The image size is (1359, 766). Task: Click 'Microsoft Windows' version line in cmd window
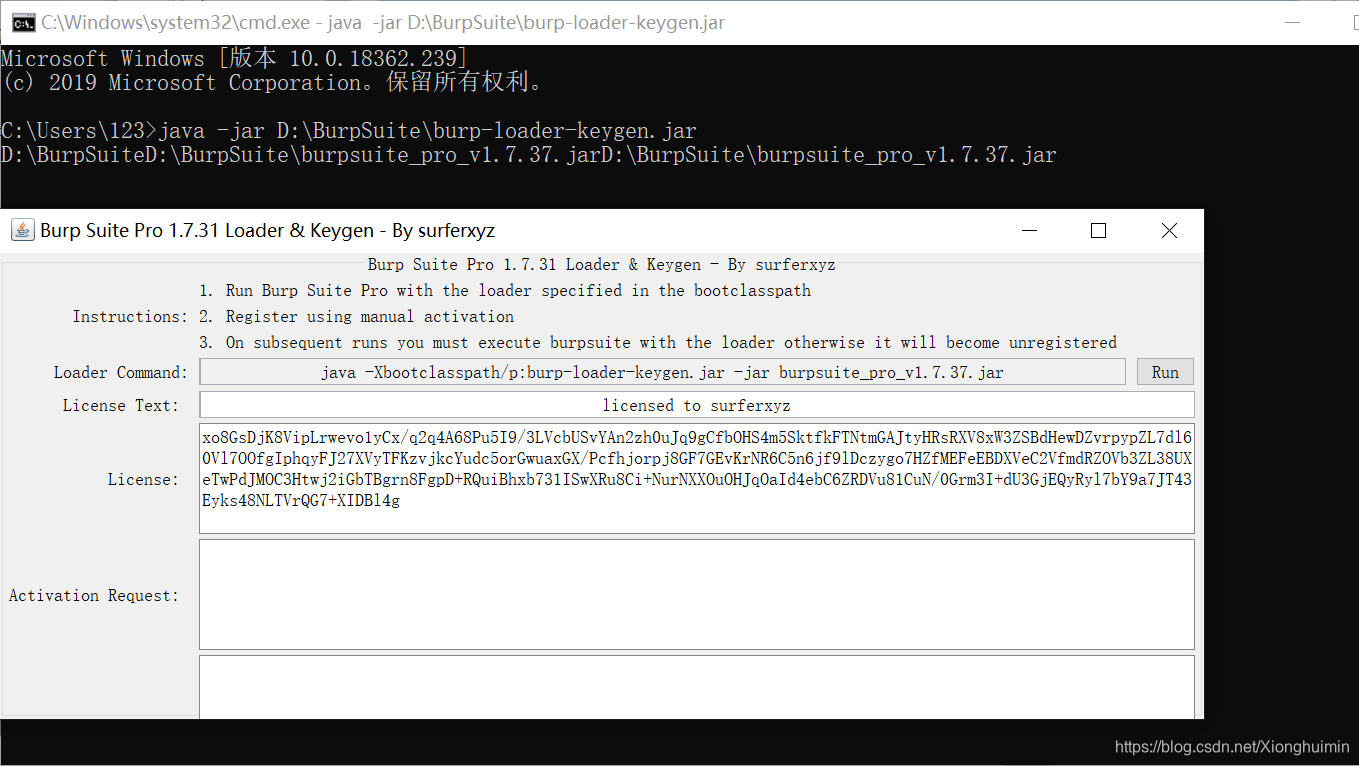tap(234, 58)
